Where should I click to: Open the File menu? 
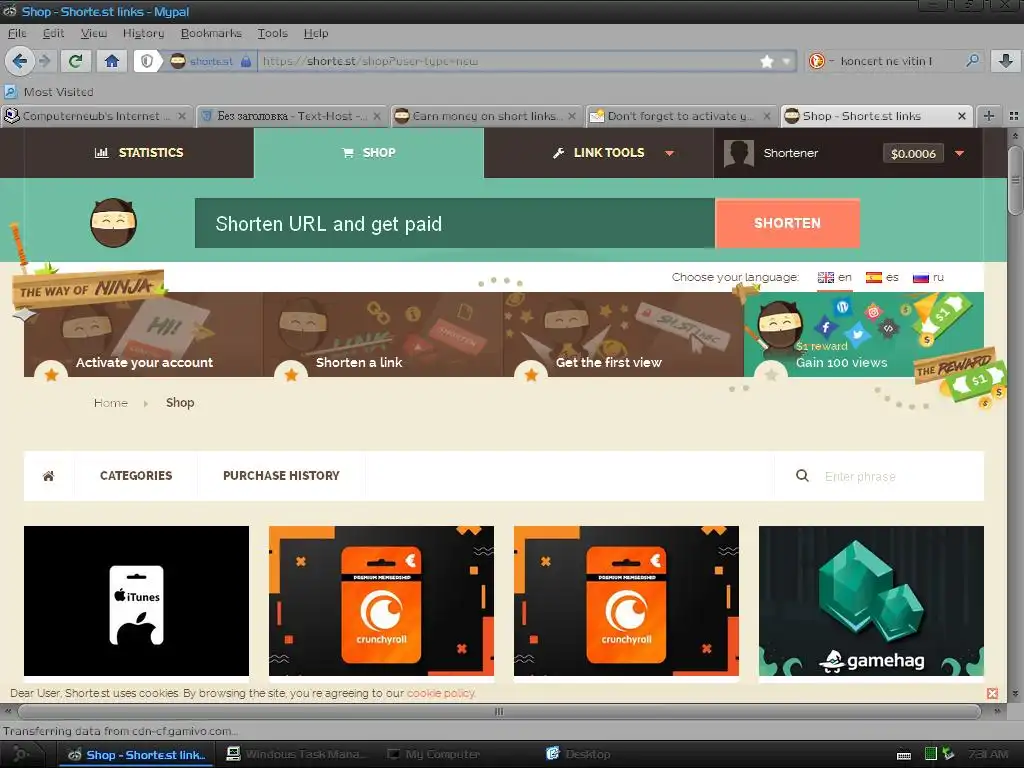[17, 33]
